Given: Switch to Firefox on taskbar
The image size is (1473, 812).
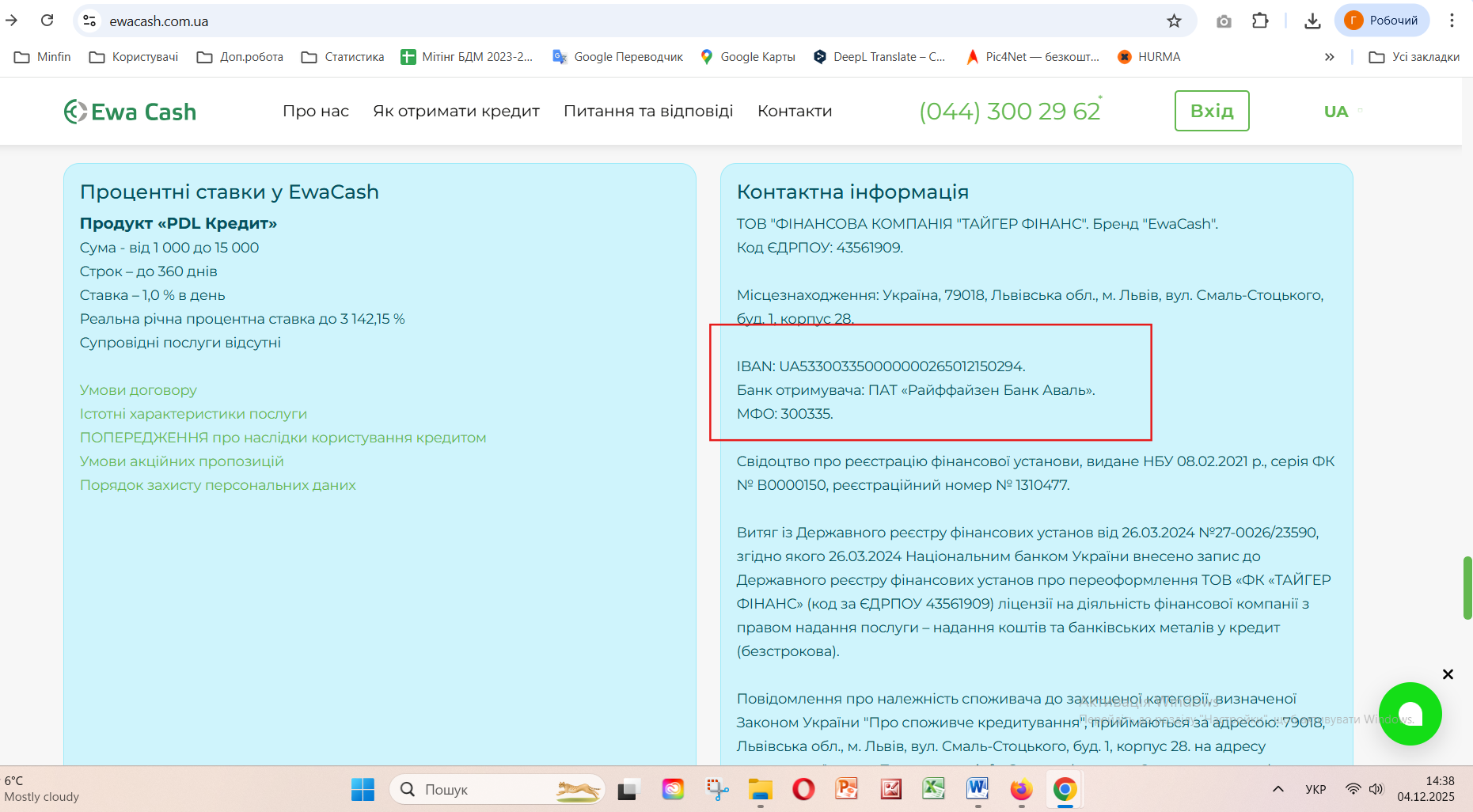Looking at the screenshot, I should 1021,789.
